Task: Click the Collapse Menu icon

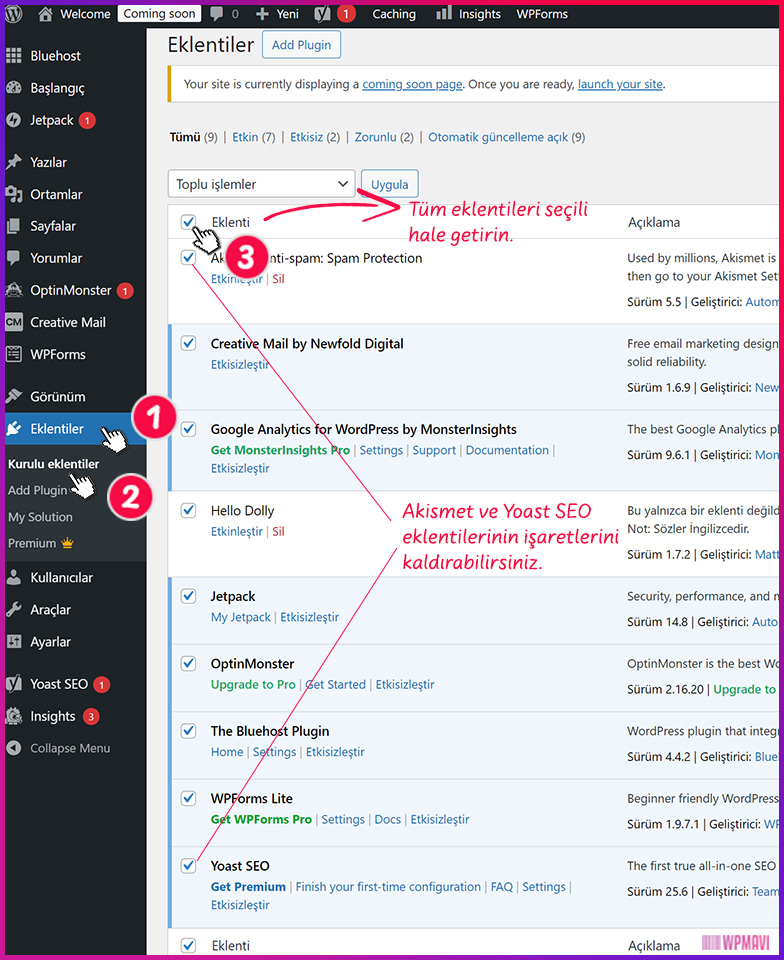Action: 14,748
